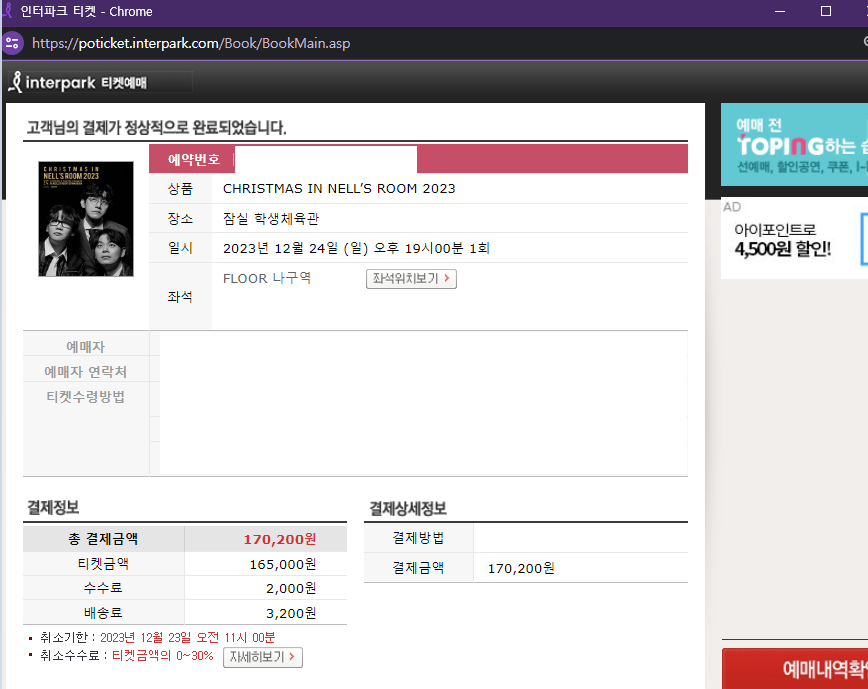Image resolution: width=868 pixels, height=689 pixels.
Task: Minimize the Chrome window
Action: coord(780,11)
